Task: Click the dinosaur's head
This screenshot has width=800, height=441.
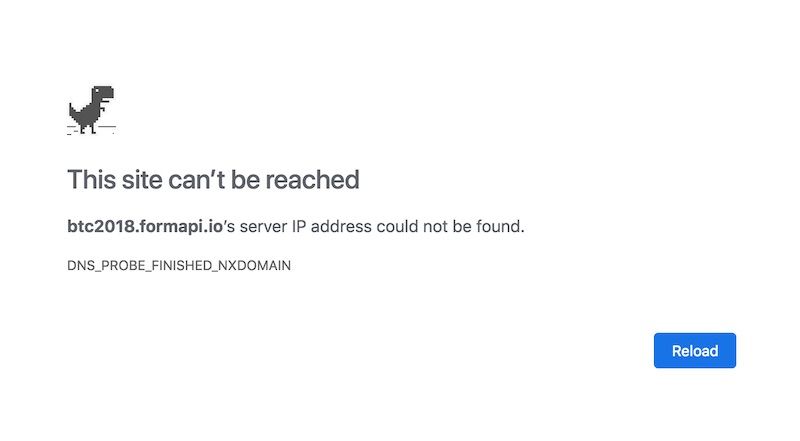Action: (x=103, y=94)
